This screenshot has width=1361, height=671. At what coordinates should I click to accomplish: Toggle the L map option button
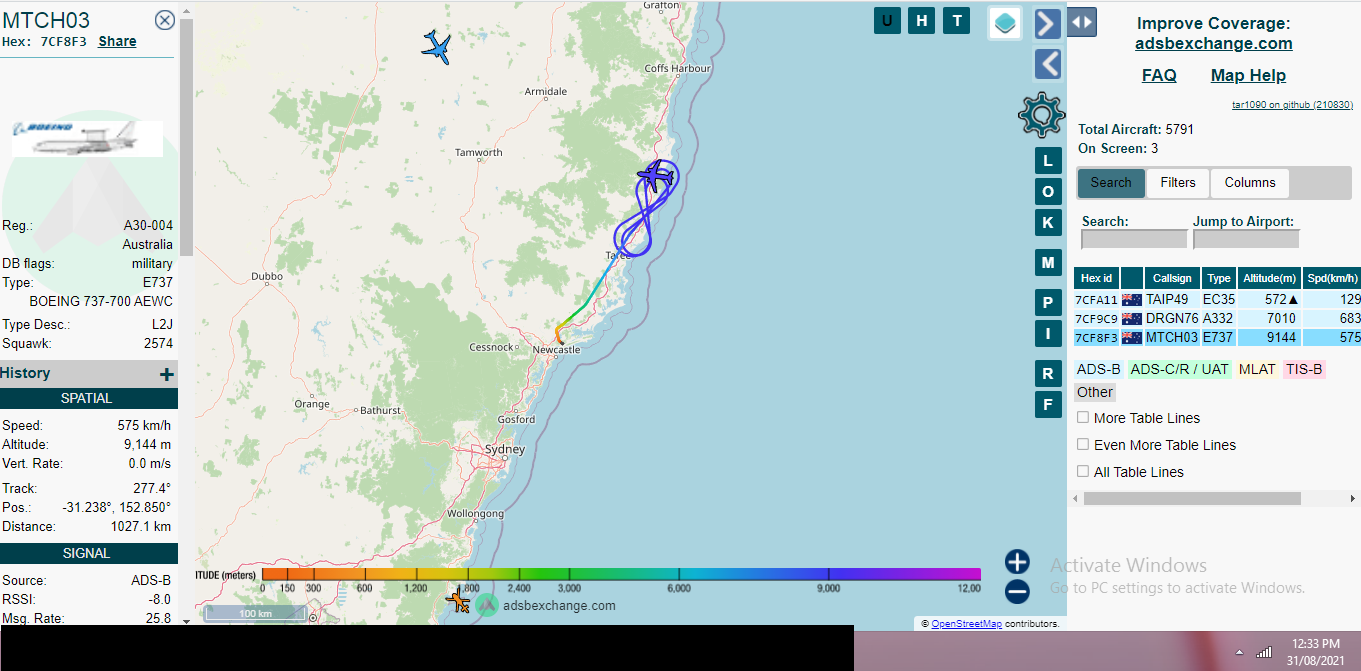click(x=1048, y=160)
